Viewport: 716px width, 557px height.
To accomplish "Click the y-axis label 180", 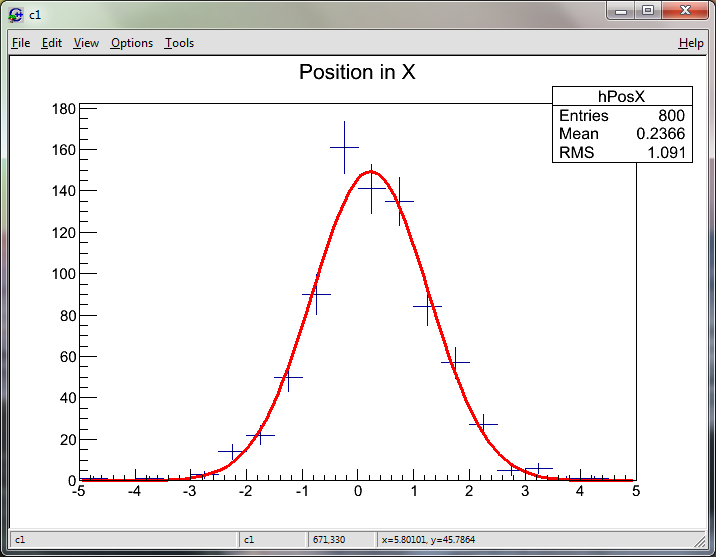I will (x=64, y=109).
